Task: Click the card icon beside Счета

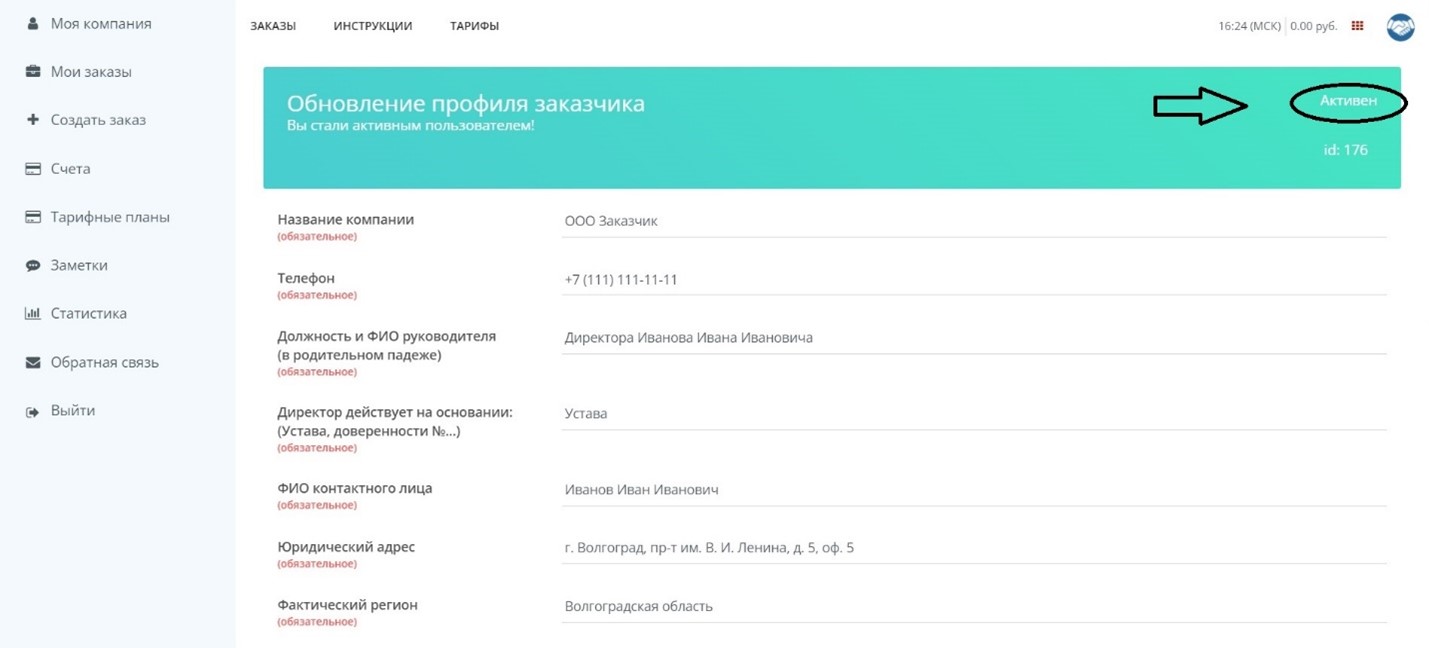Action: point(32,169)
